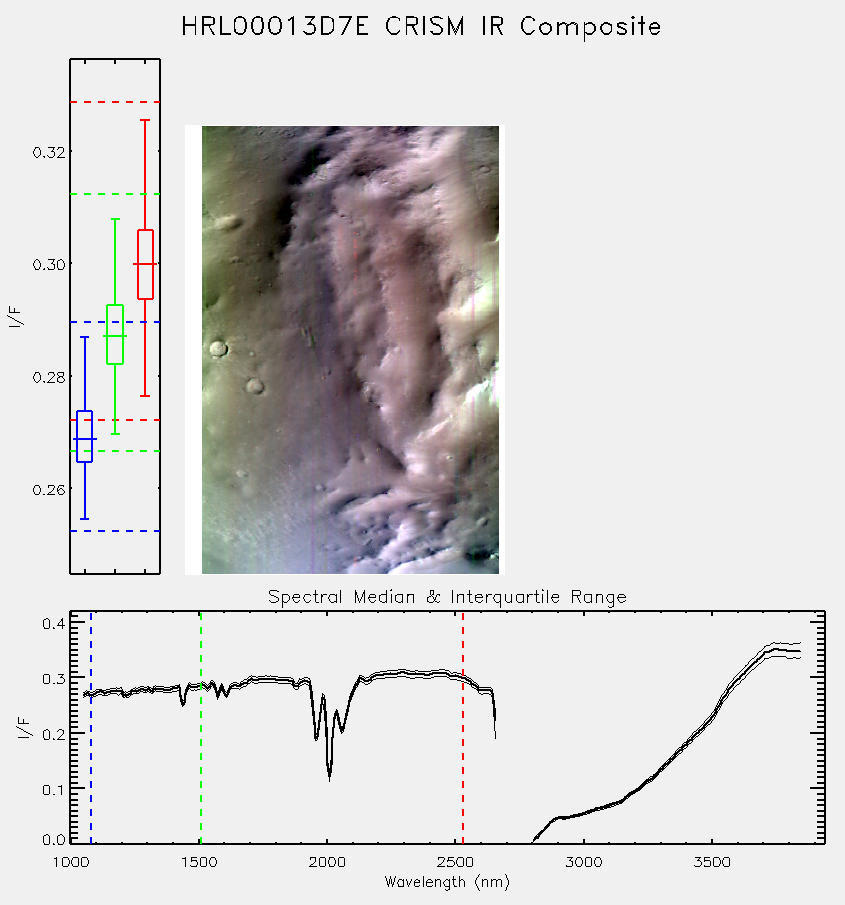Click the CRISM IR composite image
845x905 pixels.
pos(350,350)
